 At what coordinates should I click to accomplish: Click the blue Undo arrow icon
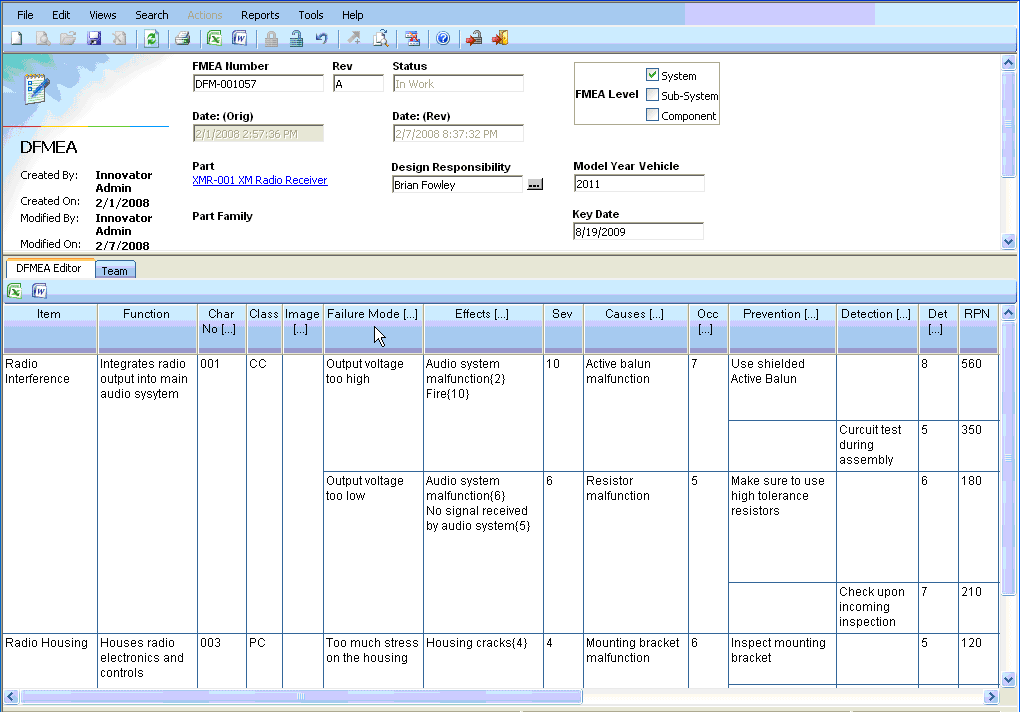tap(322, 38)
